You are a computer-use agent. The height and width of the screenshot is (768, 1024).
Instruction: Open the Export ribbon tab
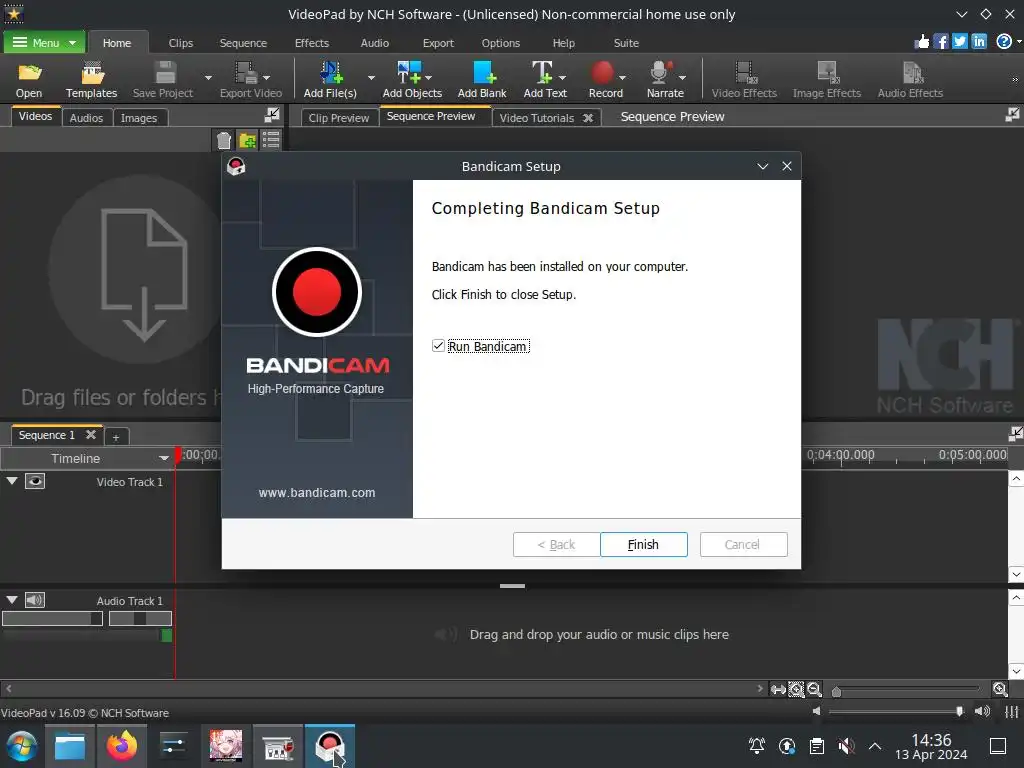pyautogui.click(x=438, y=43)
